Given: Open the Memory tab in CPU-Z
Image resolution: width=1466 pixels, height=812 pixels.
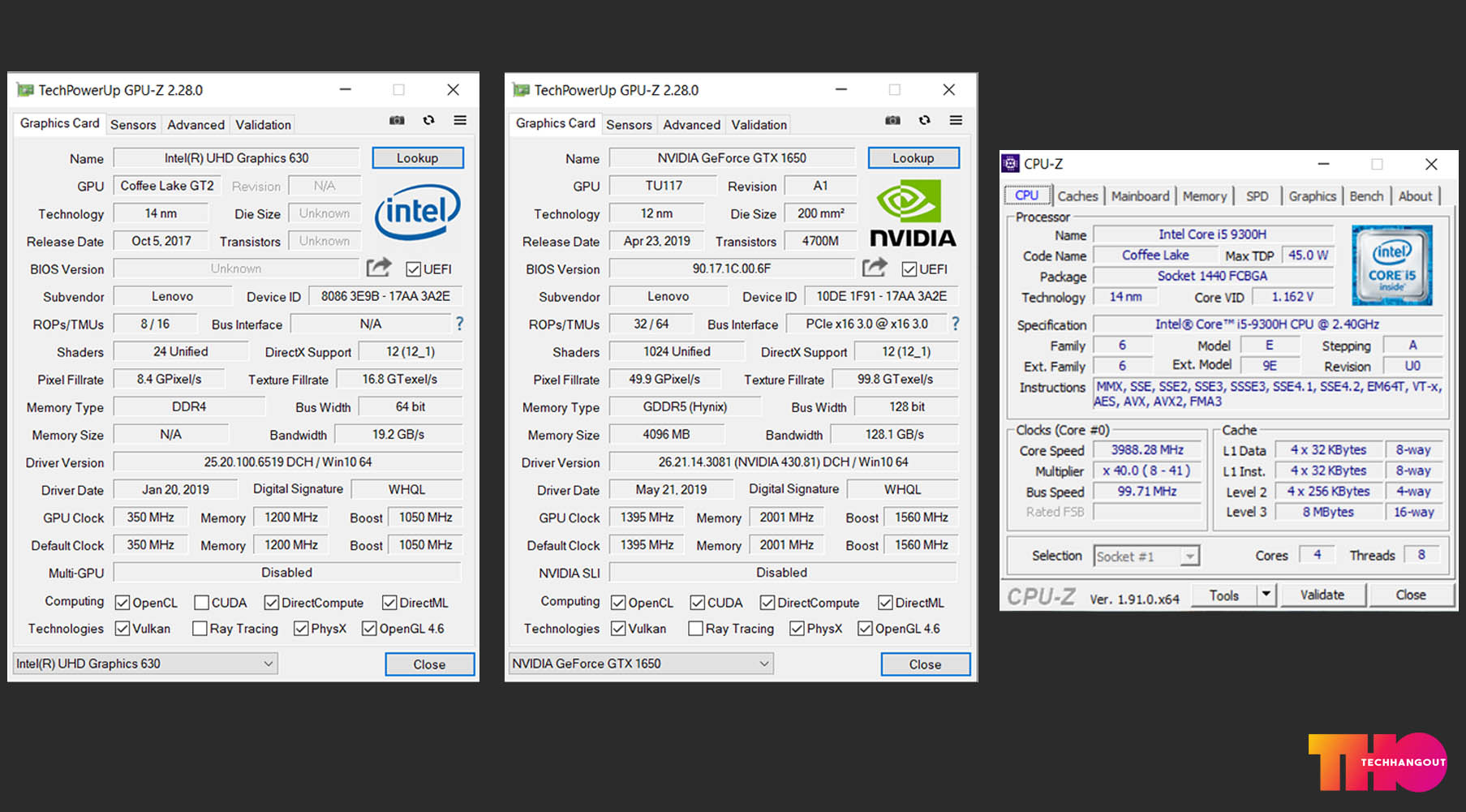Looking at the screenshot, I should [1205, 196].
